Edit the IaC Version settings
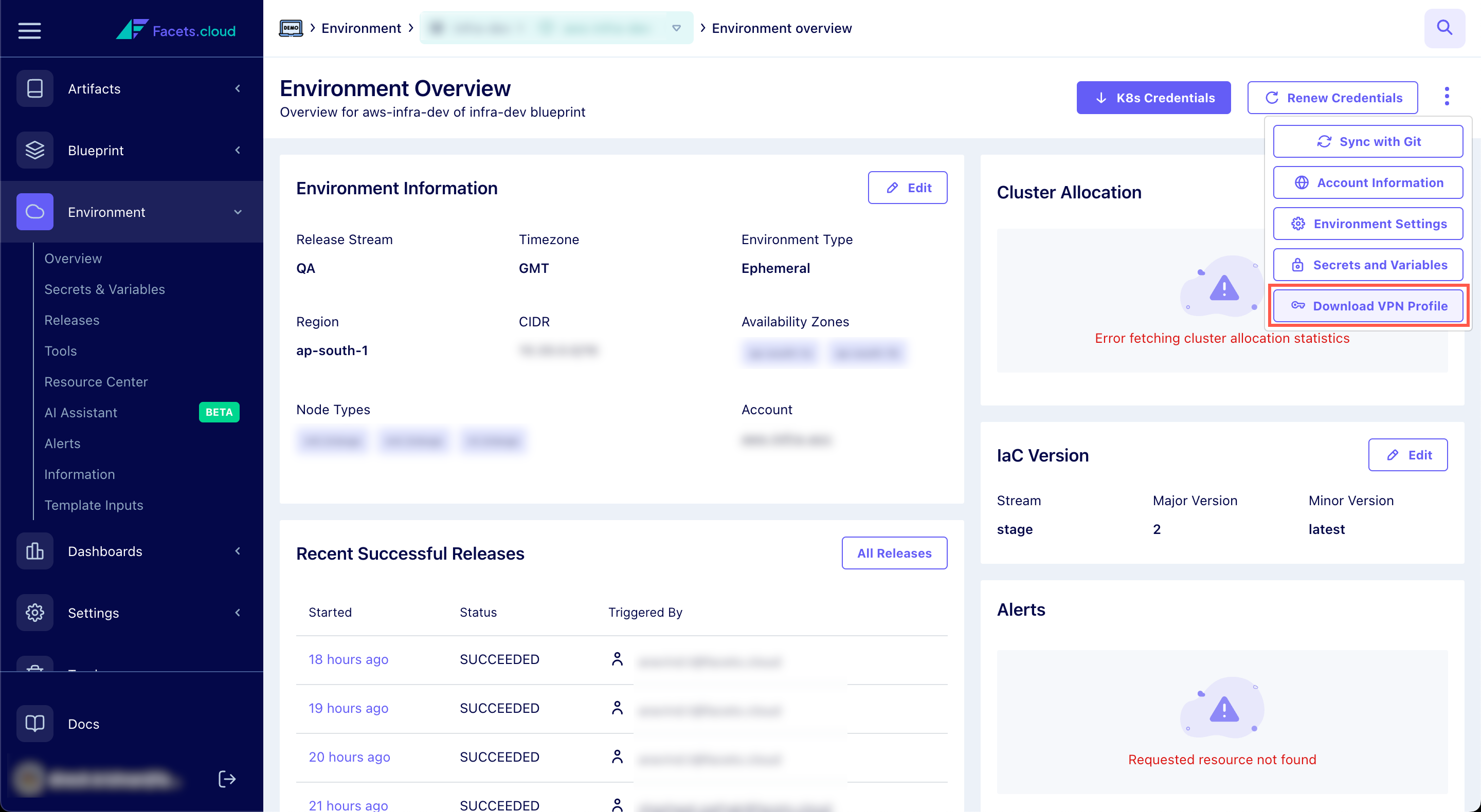Viewport: 1481px width, 812px height. [x=1407, y=455]
